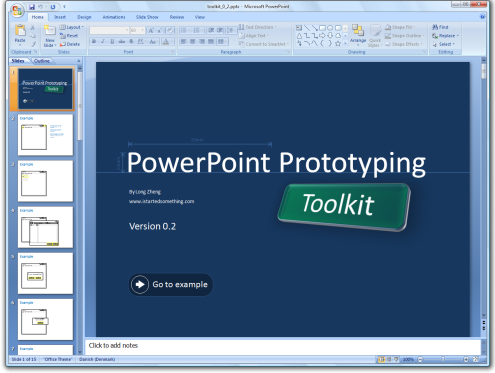
Task: Open Text Direction dropdown
Action: tap(258, 27)
